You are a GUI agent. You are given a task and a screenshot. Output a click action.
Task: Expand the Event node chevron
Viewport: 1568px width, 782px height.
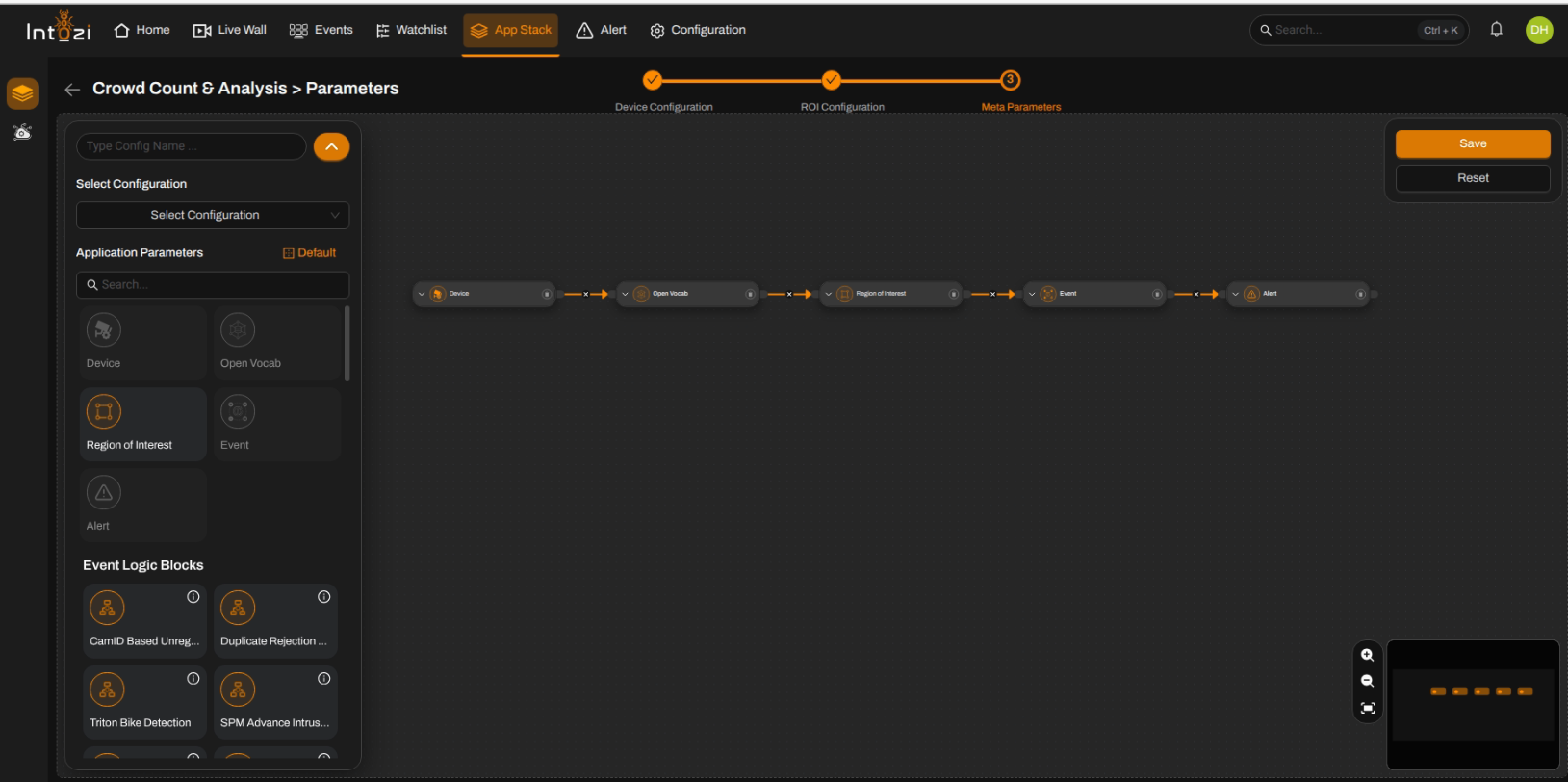[1032, 294]
